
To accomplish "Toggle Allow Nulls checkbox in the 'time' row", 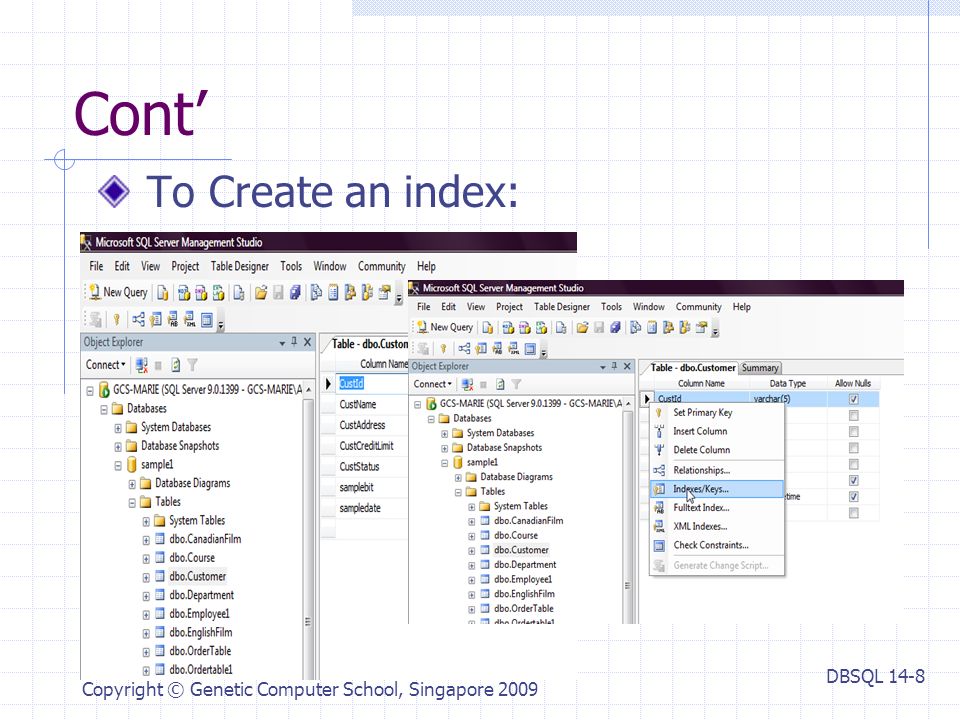I will point(853,497).
